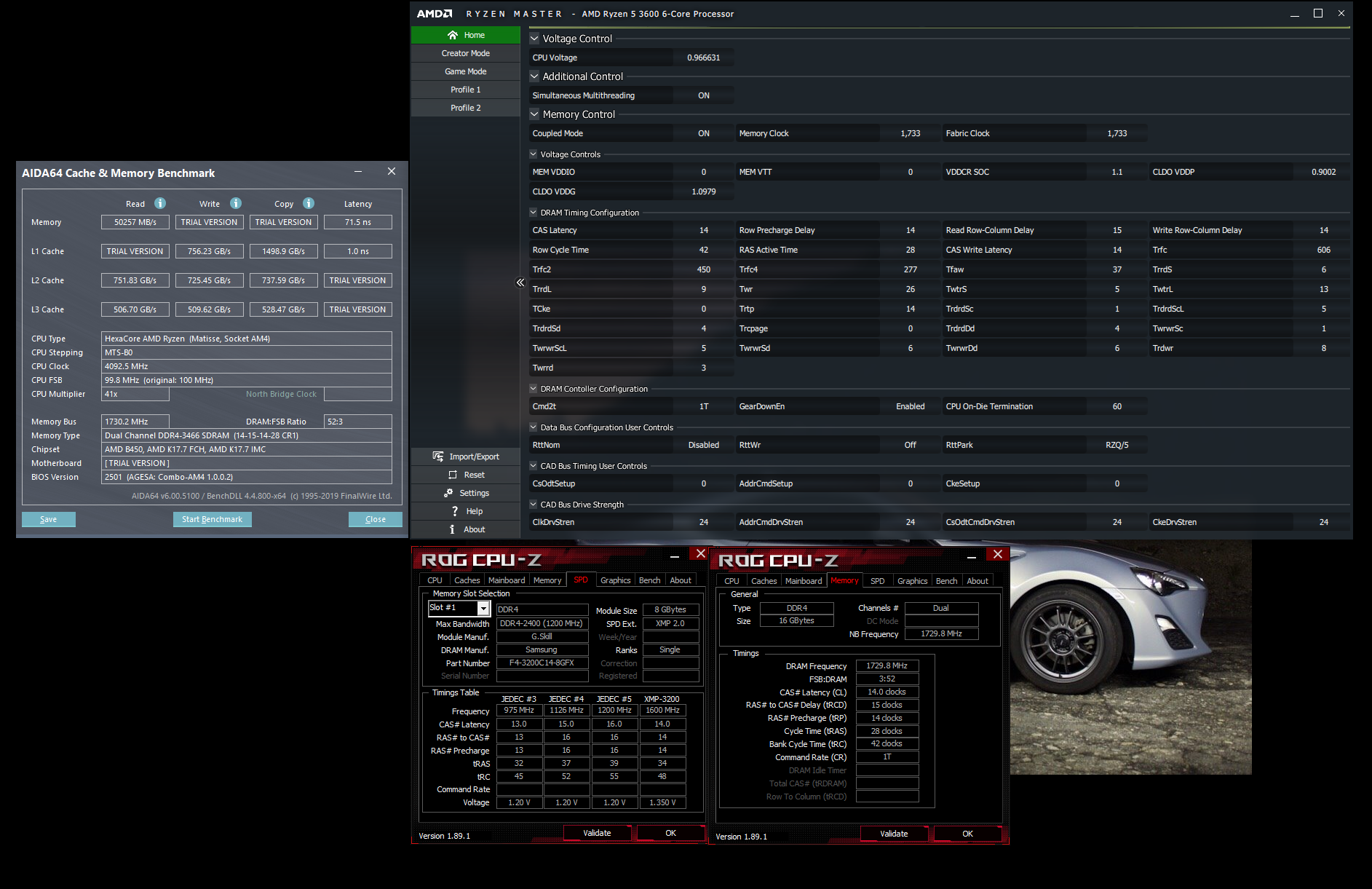The height and width of the screenshot is (889, 1372).
Task: Click the Coupled Mode ON value
Action: [704, 133]
